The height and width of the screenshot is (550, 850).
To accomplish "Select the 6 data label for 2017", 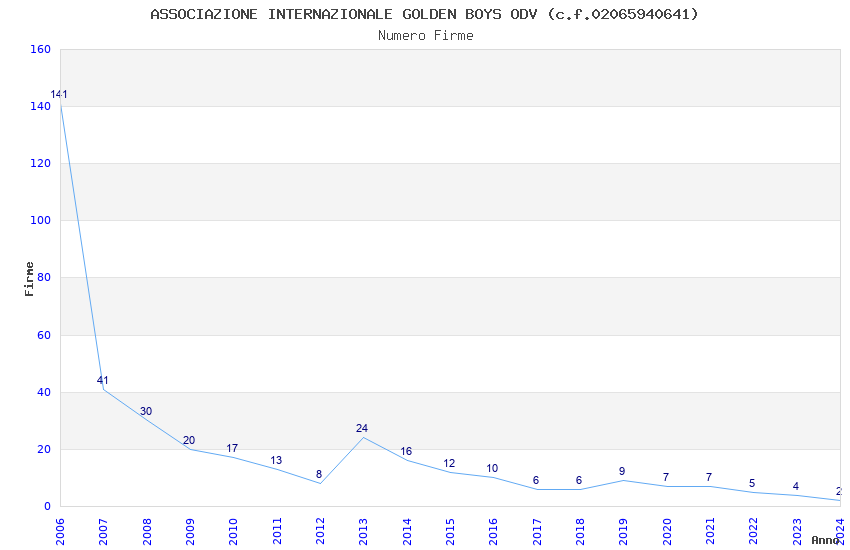I will pyautogui.click(x=536, y=480).
